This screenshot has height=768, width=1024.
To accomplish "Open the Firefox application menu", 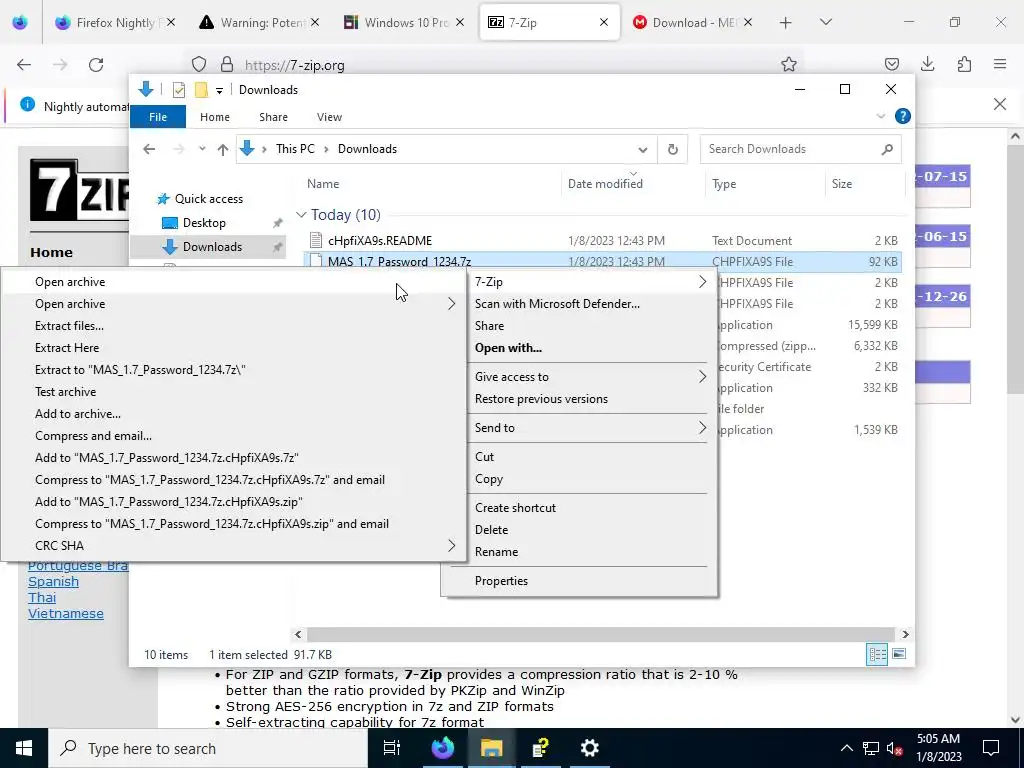I will (1000, 64).
